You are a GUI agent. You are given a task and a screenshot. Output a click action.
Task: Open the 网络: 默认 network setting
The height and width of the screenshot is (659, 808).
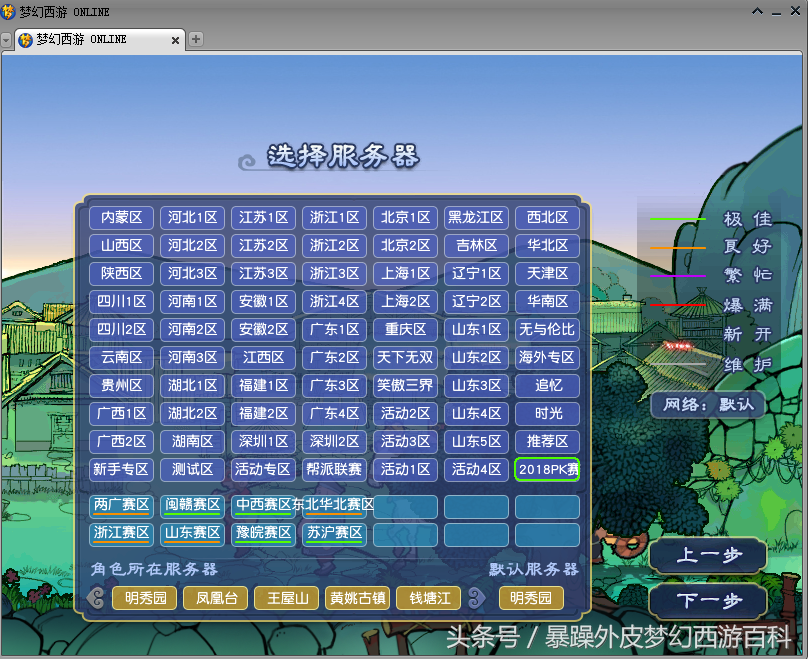click(x=708, y=404)
